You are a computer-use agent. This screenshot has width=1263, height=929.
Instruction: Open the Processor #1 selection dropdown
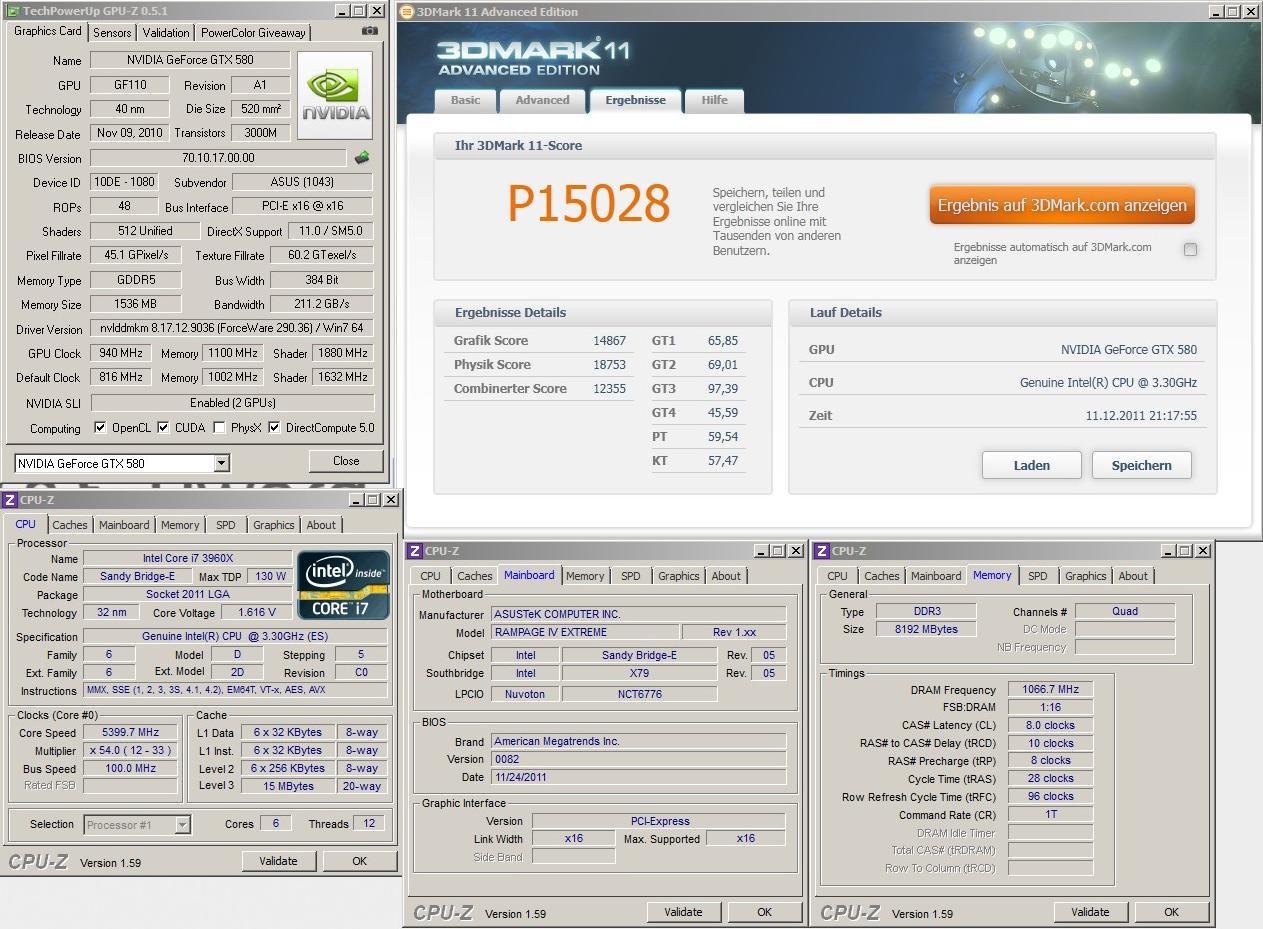[182, 825]
